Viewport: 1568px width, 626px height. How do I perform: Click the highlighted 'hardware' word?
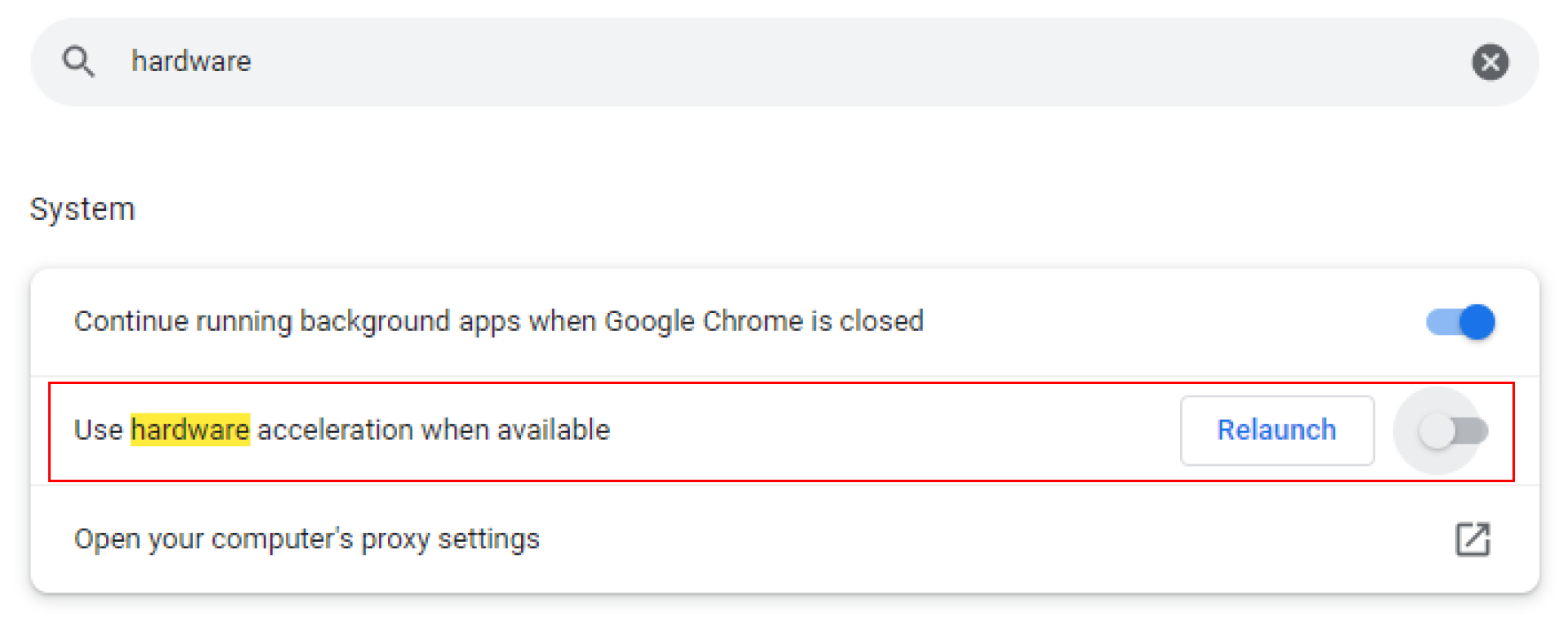(190, 430)
